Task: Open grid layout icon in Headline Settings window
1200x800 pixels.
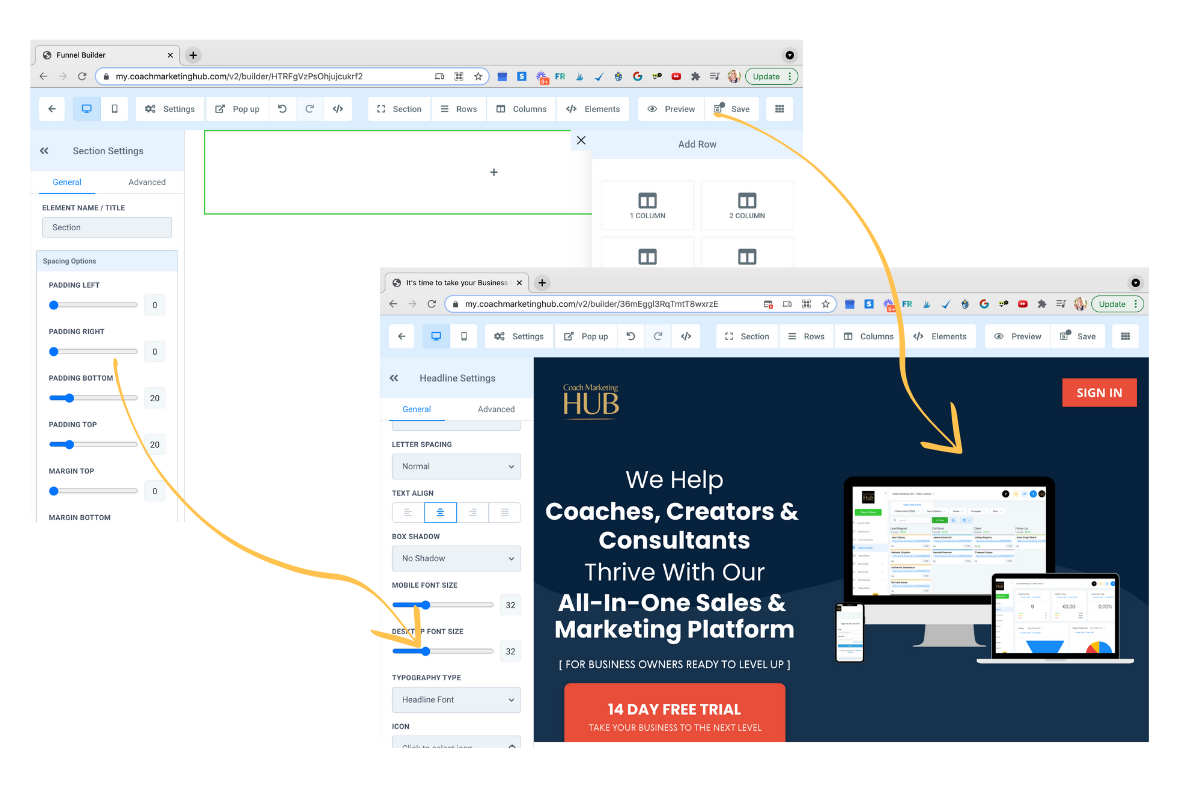Action: coord(1126,336)
